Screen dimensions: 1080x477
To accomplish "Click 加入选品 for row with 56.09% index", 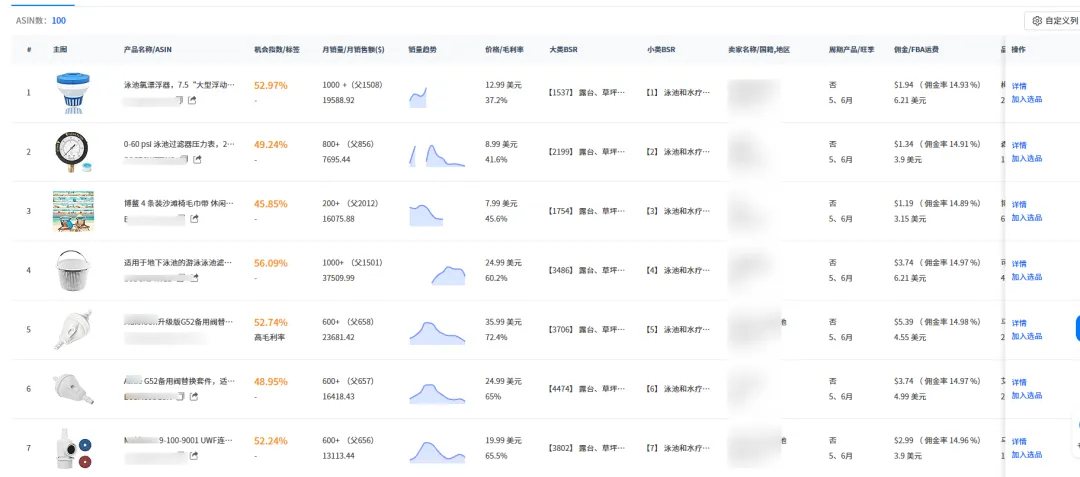I will (x=1026, y=277).
